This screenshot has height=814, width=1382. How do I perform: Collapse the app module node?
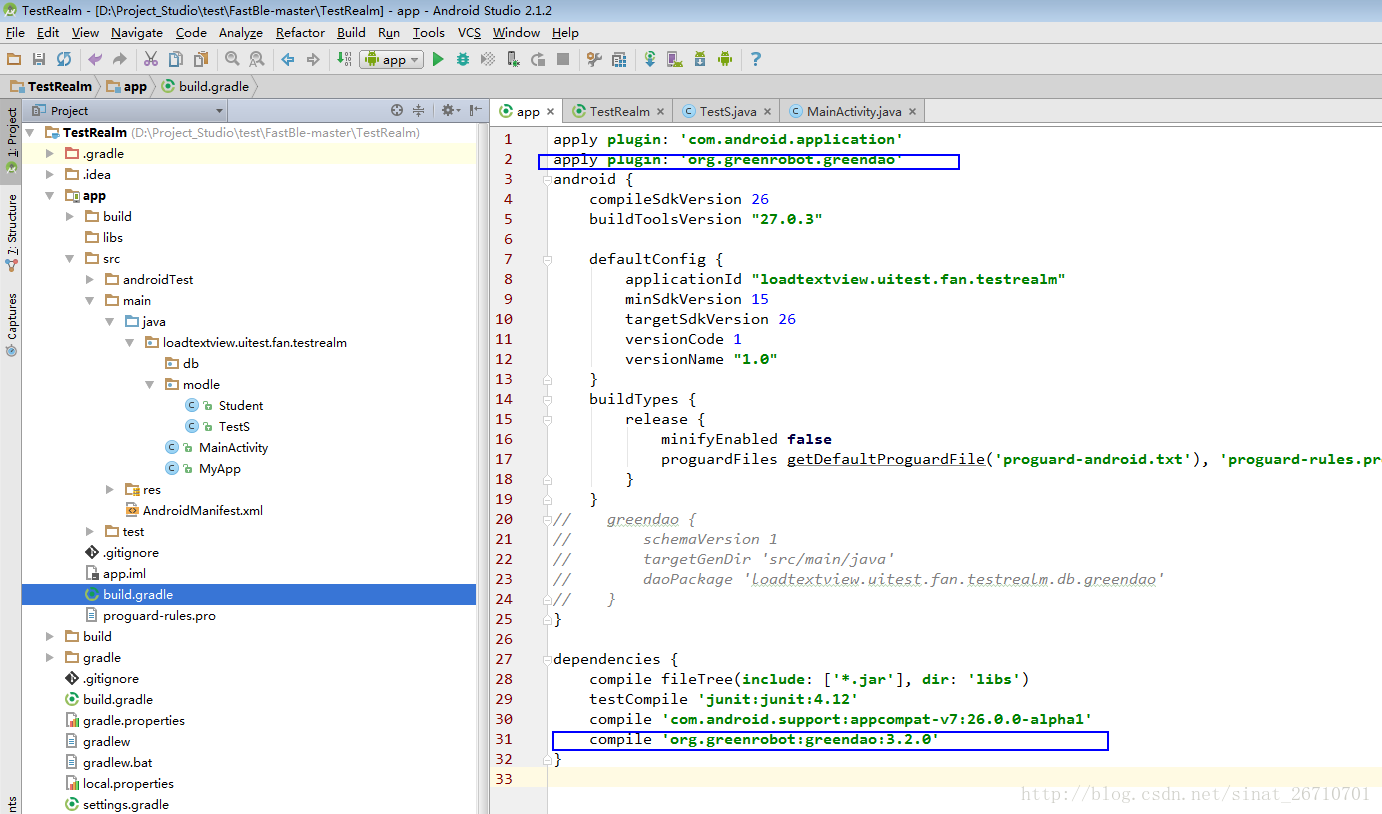50,195
